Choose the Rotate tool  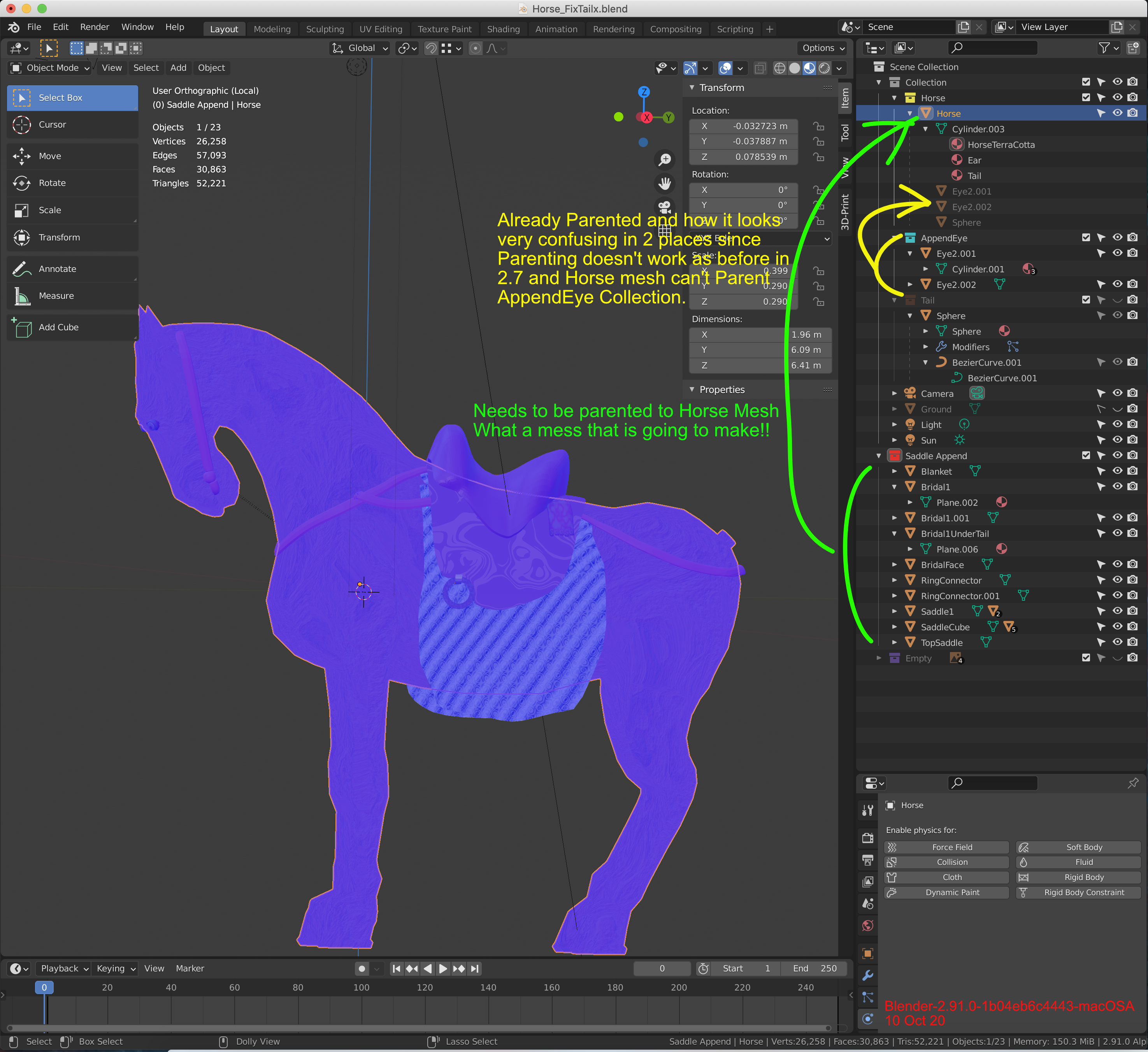[72, 183]
